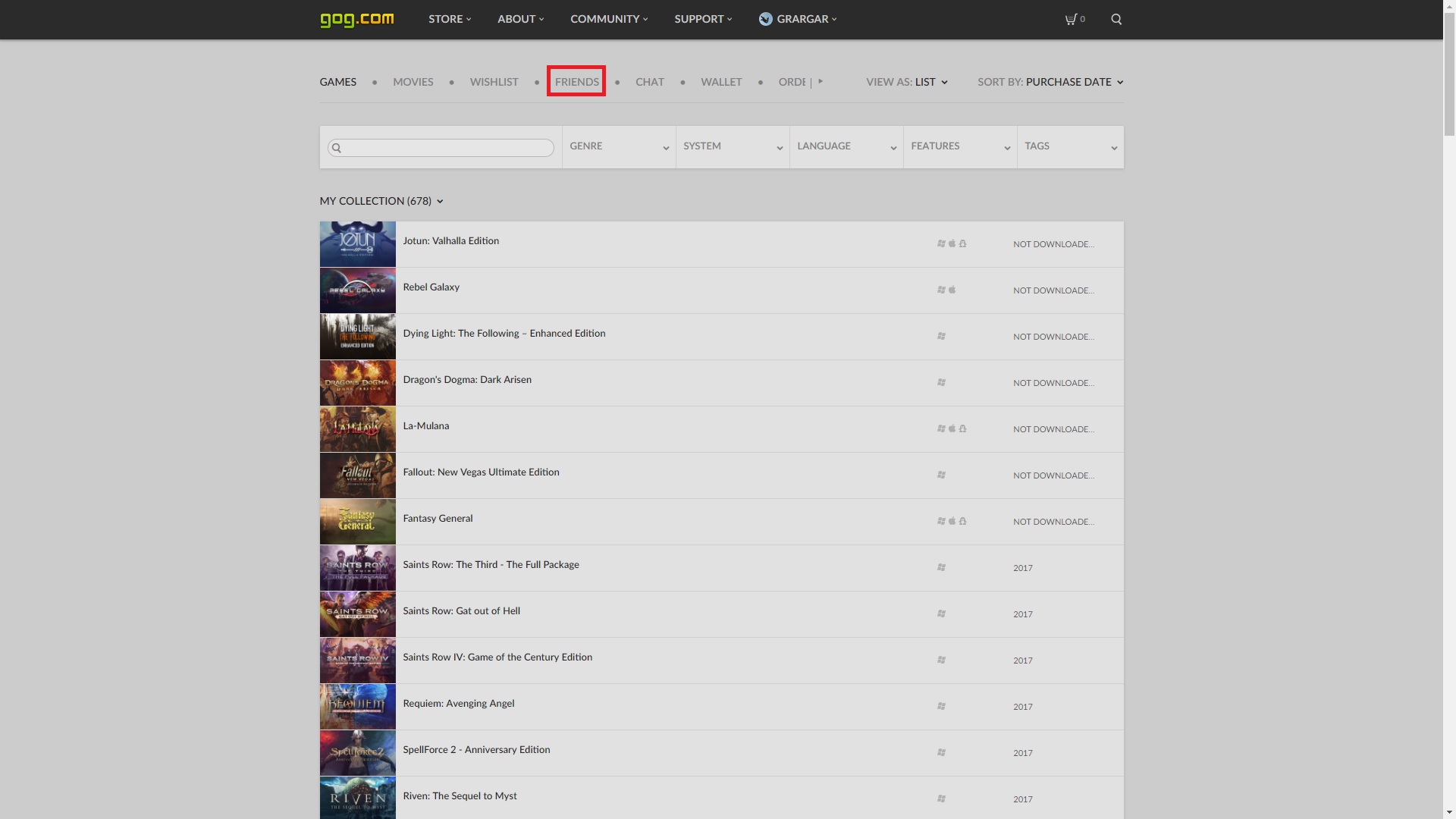Open Fallout New Vegas cover thumbnail
This screenshot has height=819, width=1456.
pos(357,475)
